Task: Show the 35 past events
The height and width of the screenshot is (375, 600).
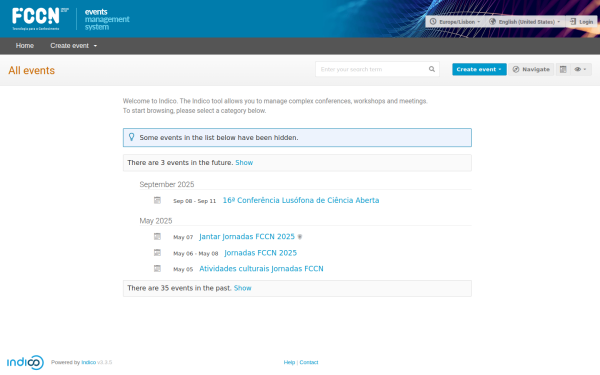Action: pos(243,288)
